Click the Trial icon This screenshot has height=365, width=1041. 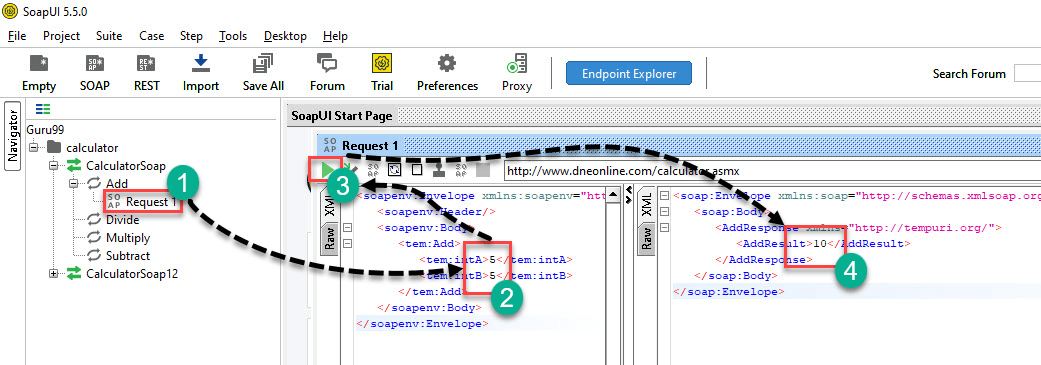pyautogui.click(x=382, y=73)
